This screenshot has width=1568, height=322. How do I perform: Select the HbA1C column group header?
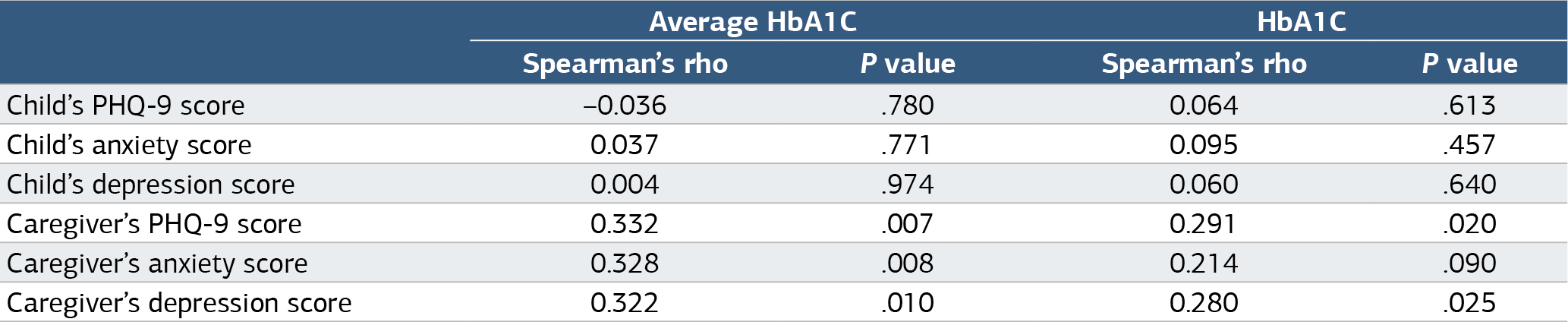coord(1302,21)
